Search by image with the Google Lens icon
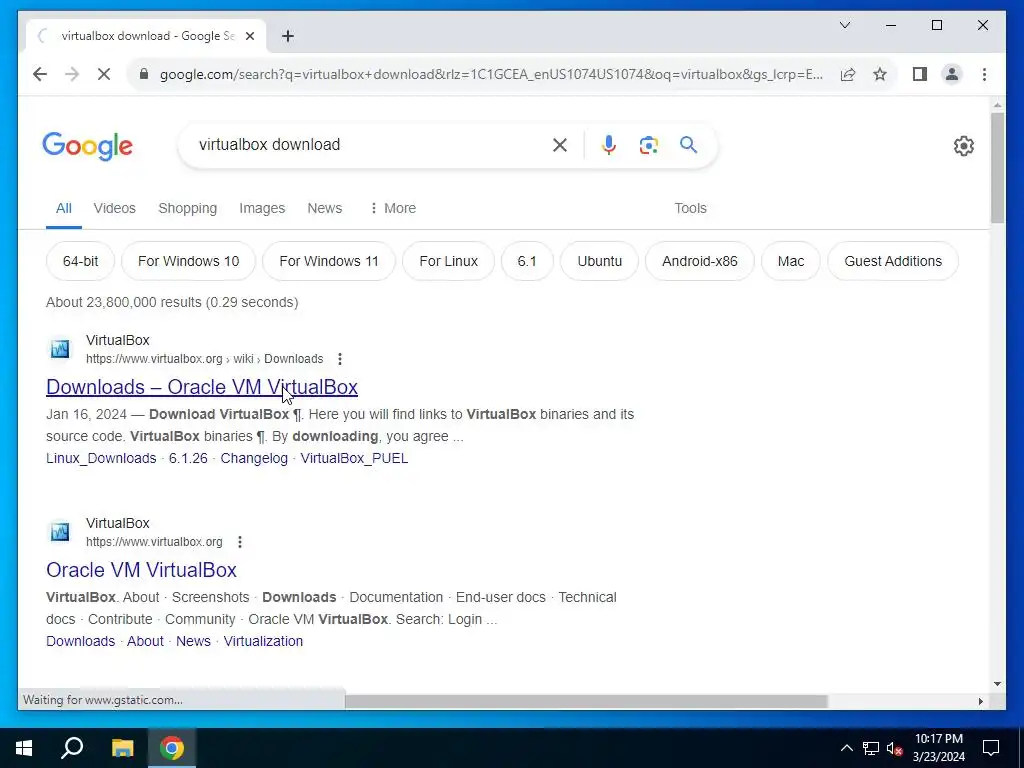The width and height of the screenshot is (1024, 768). point(648,145)
